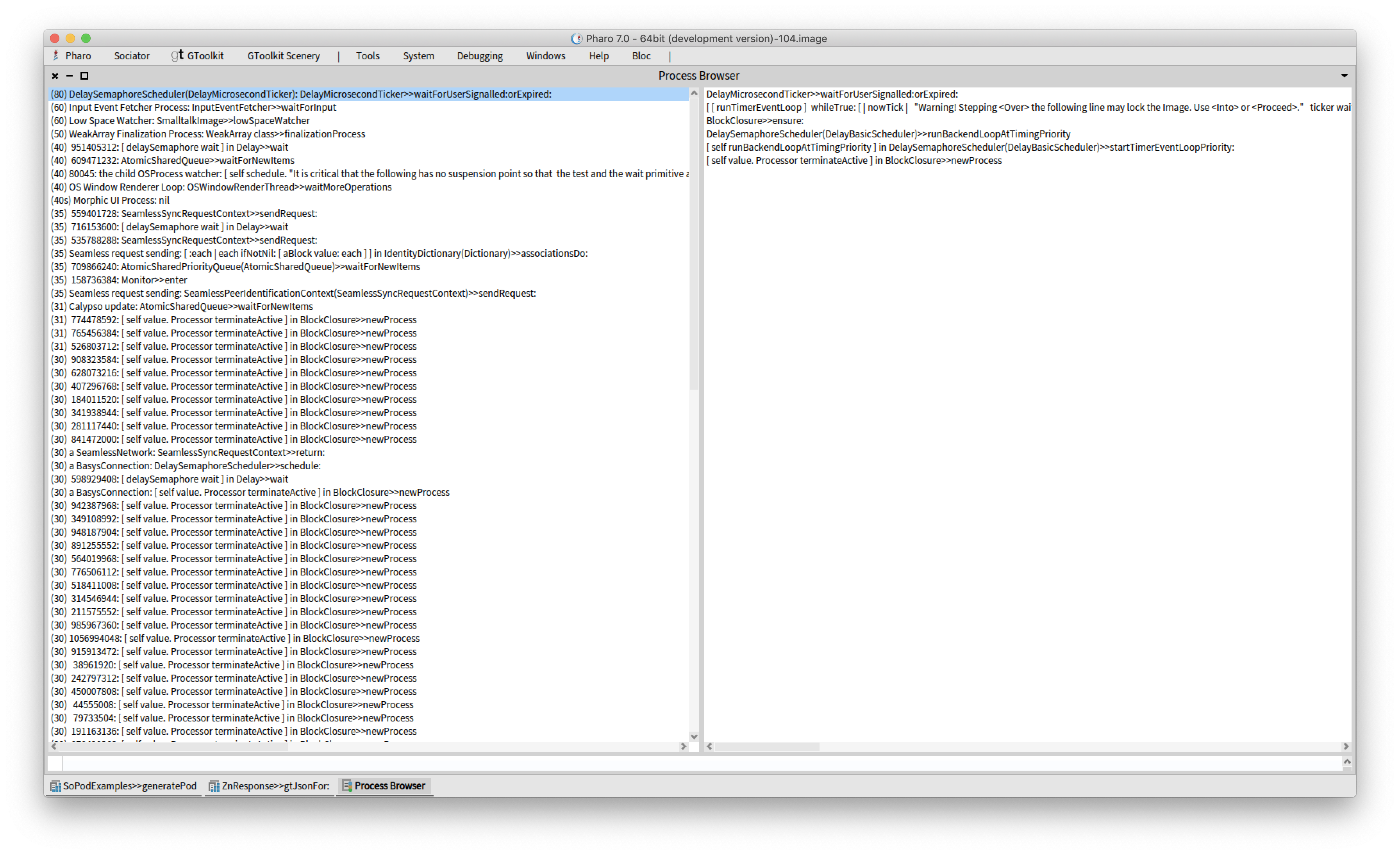Open the Tools menu
The image size is (1400, 855).
(368, 55)
